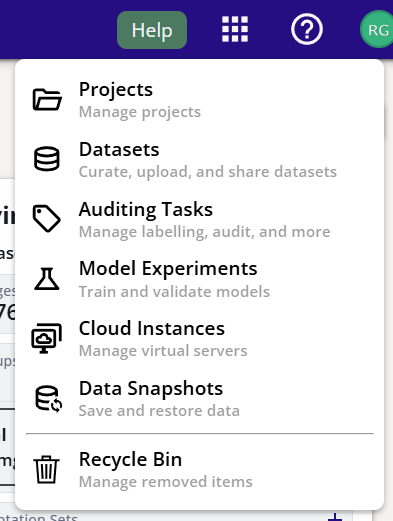Open Data Snapshots menu item
This screenshot has height=521, width=393.
tap(199, 398)
